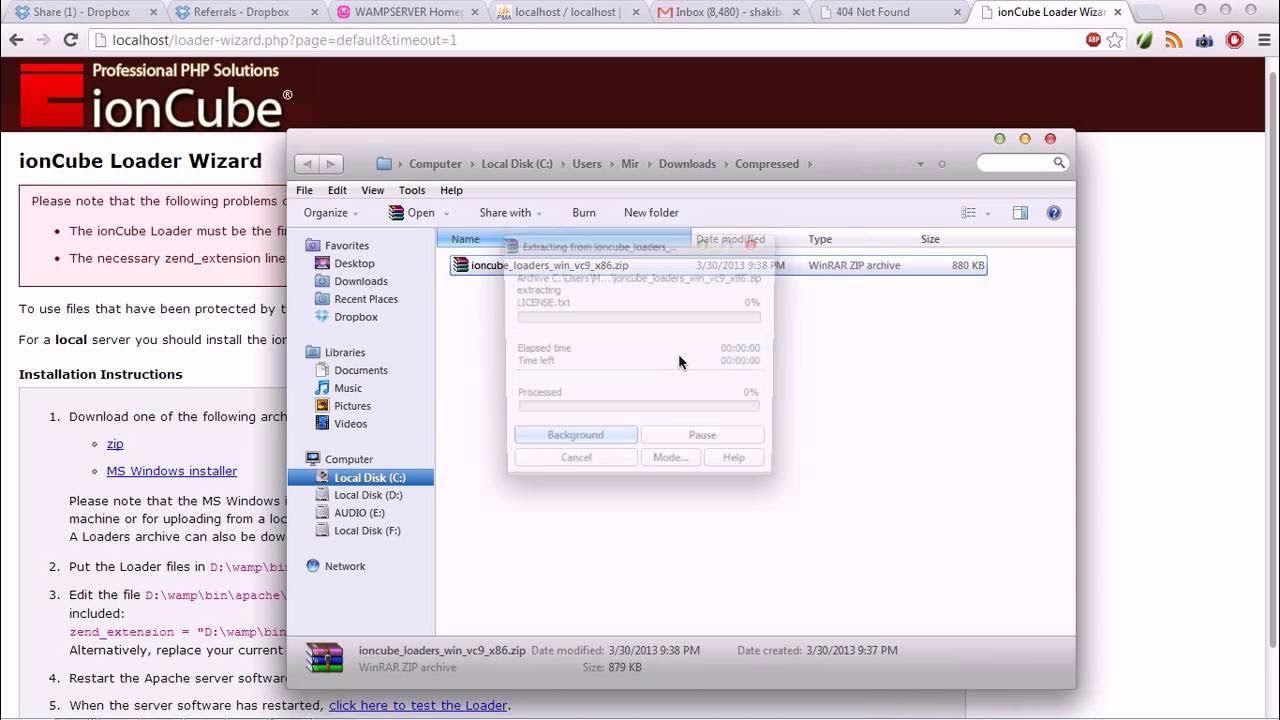Click the Explorer back navigation arrow
Image resolution: width=1280 pixels, height=720 pixels.
pyautogui.click(x=307, y=164)
